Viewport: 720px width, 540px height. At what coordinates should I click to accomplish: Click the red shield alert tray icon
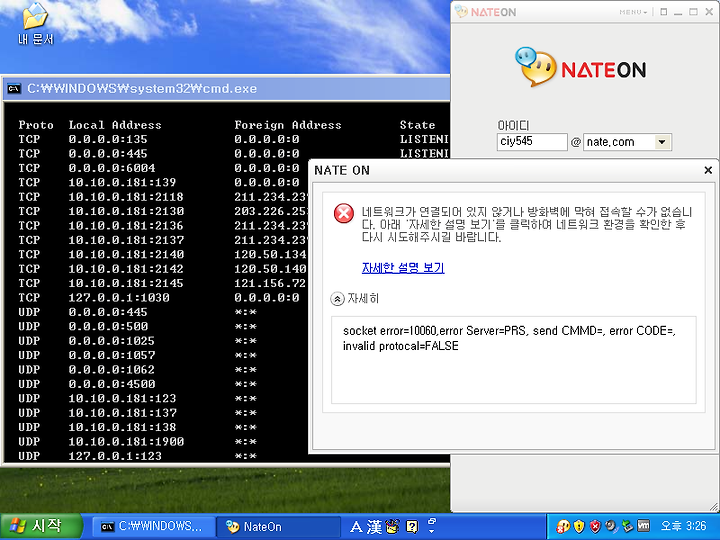pos(596,526)
